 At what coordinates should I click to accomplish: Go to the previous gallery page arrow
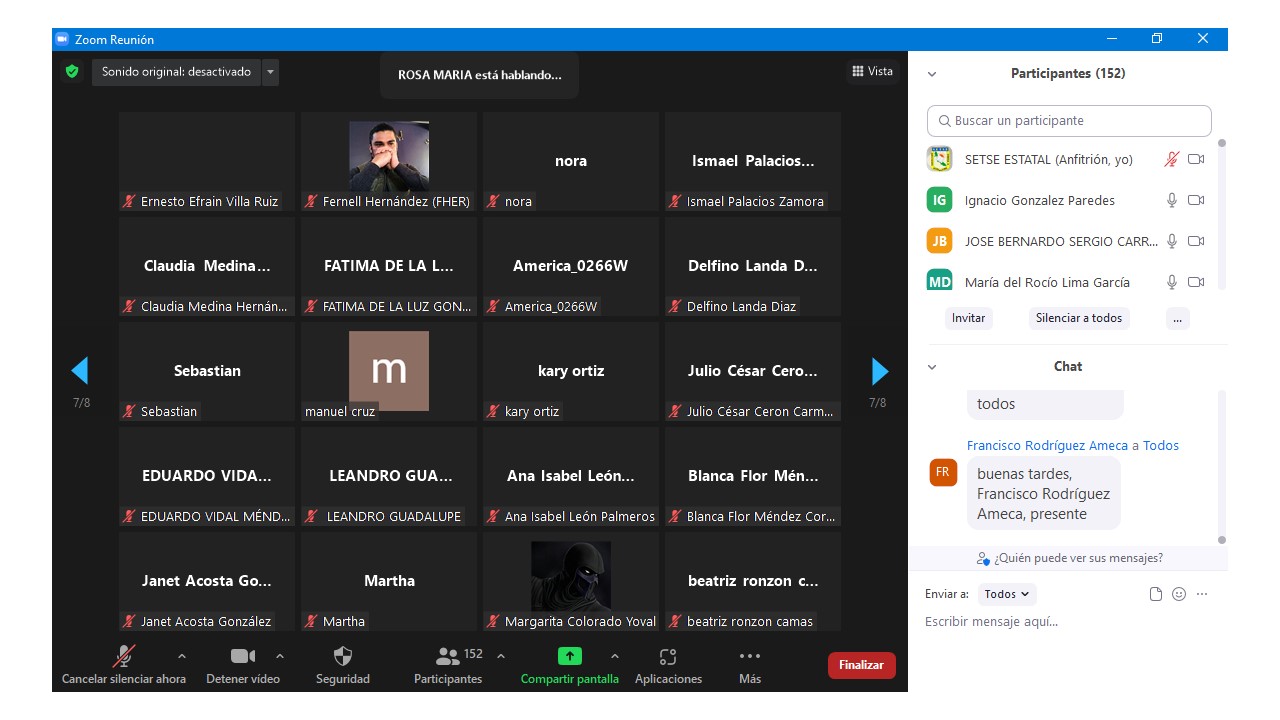click(80, 371)
